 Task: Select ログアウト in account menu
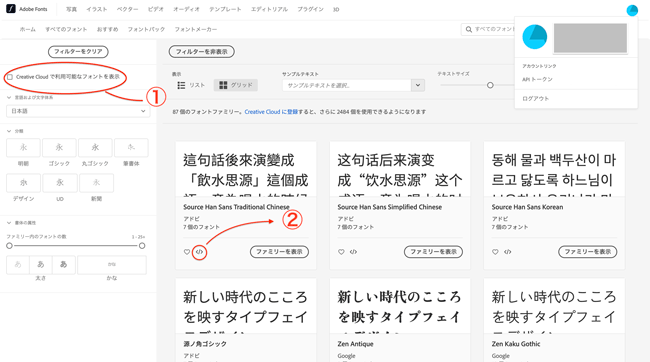pyautogui.click(x=535, y=99)
